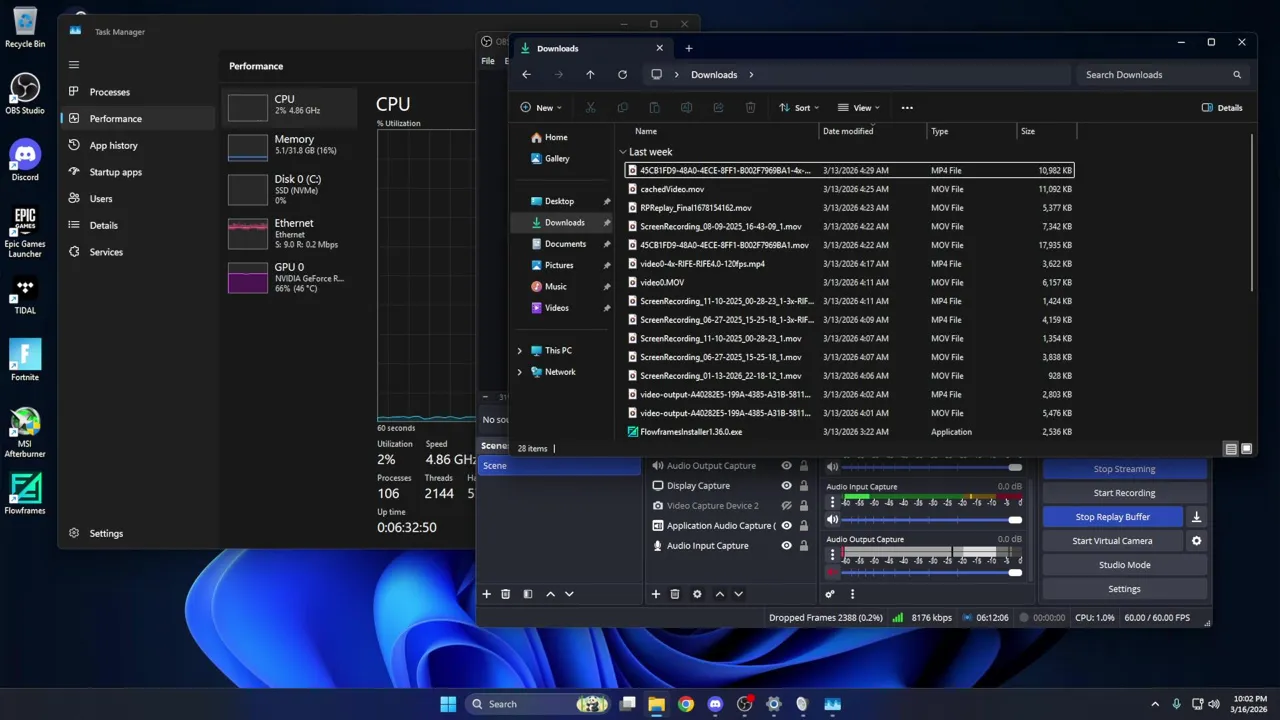Open the Flowframes desktop shortcut
The height and width of the screenshot is (720, 1280).
tap(25, 493)
